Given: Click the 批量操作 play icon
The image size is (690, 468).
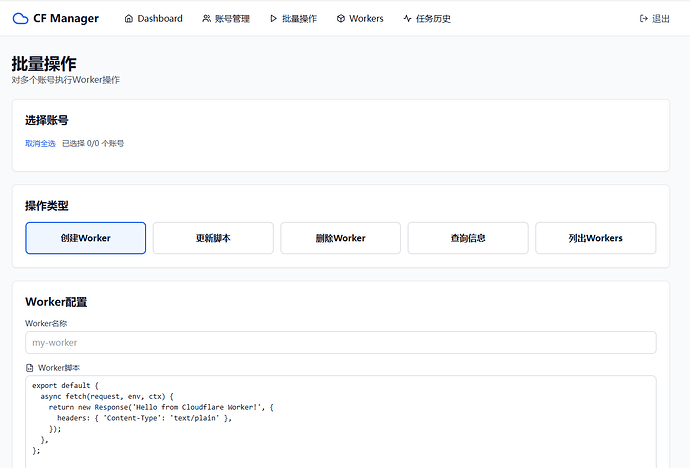Looking at the screenshot, I should pyautogui.click(x=273, y=18).
